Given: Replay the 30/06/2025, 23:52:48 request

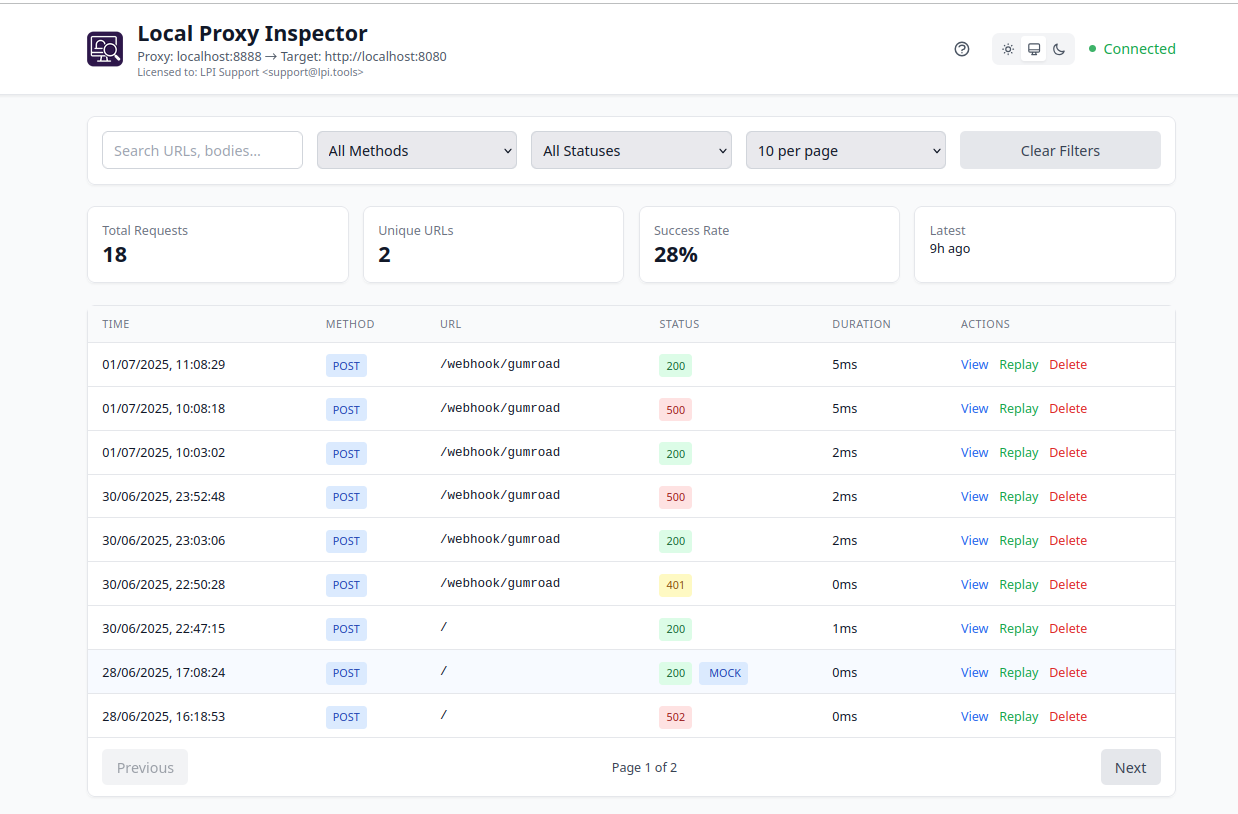Looking at the screenshot, I should [x=1019, y=497].
